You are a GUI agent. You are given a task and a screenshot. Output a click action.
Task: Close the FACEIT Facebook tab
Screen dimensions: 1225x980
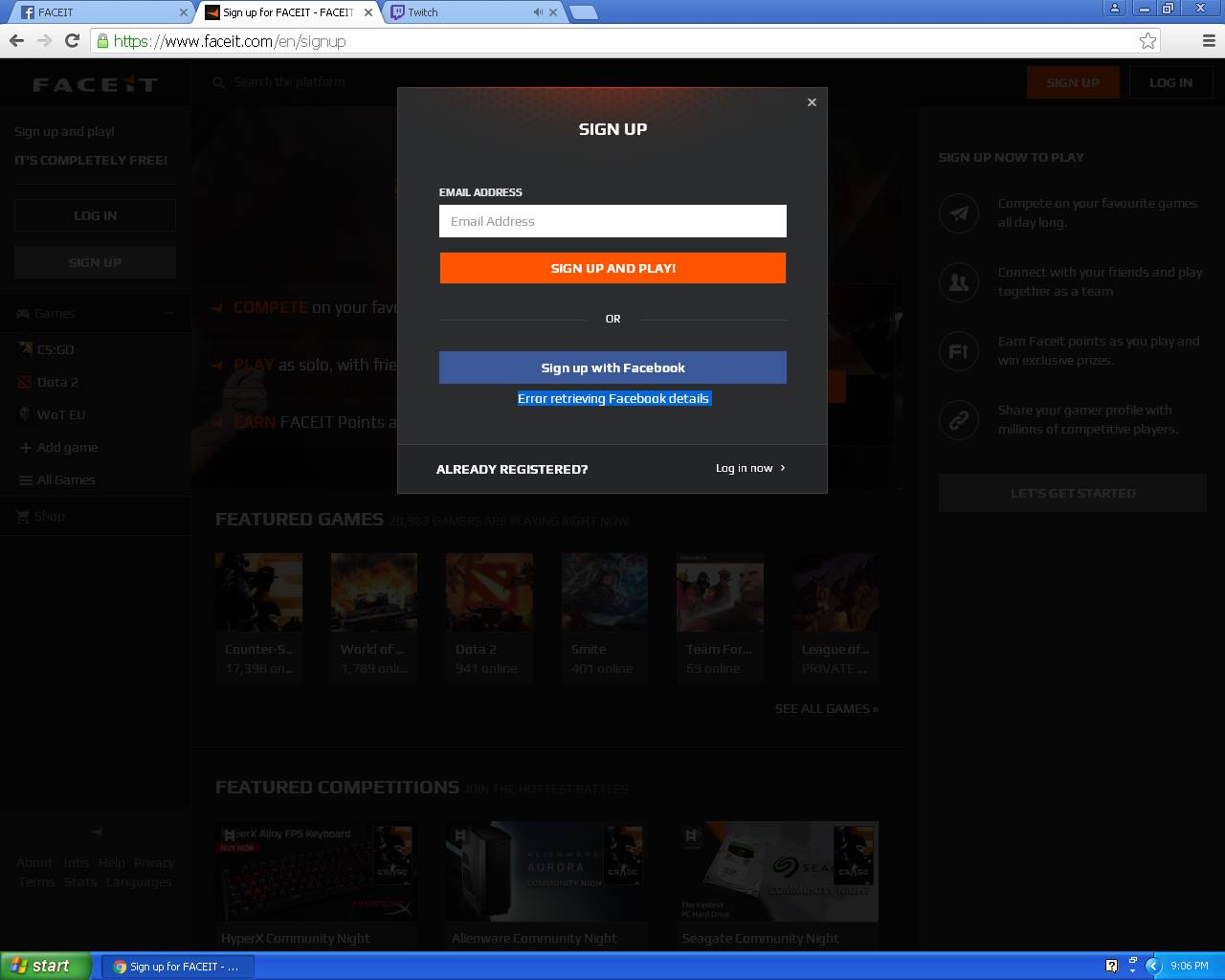pos(183,12)
